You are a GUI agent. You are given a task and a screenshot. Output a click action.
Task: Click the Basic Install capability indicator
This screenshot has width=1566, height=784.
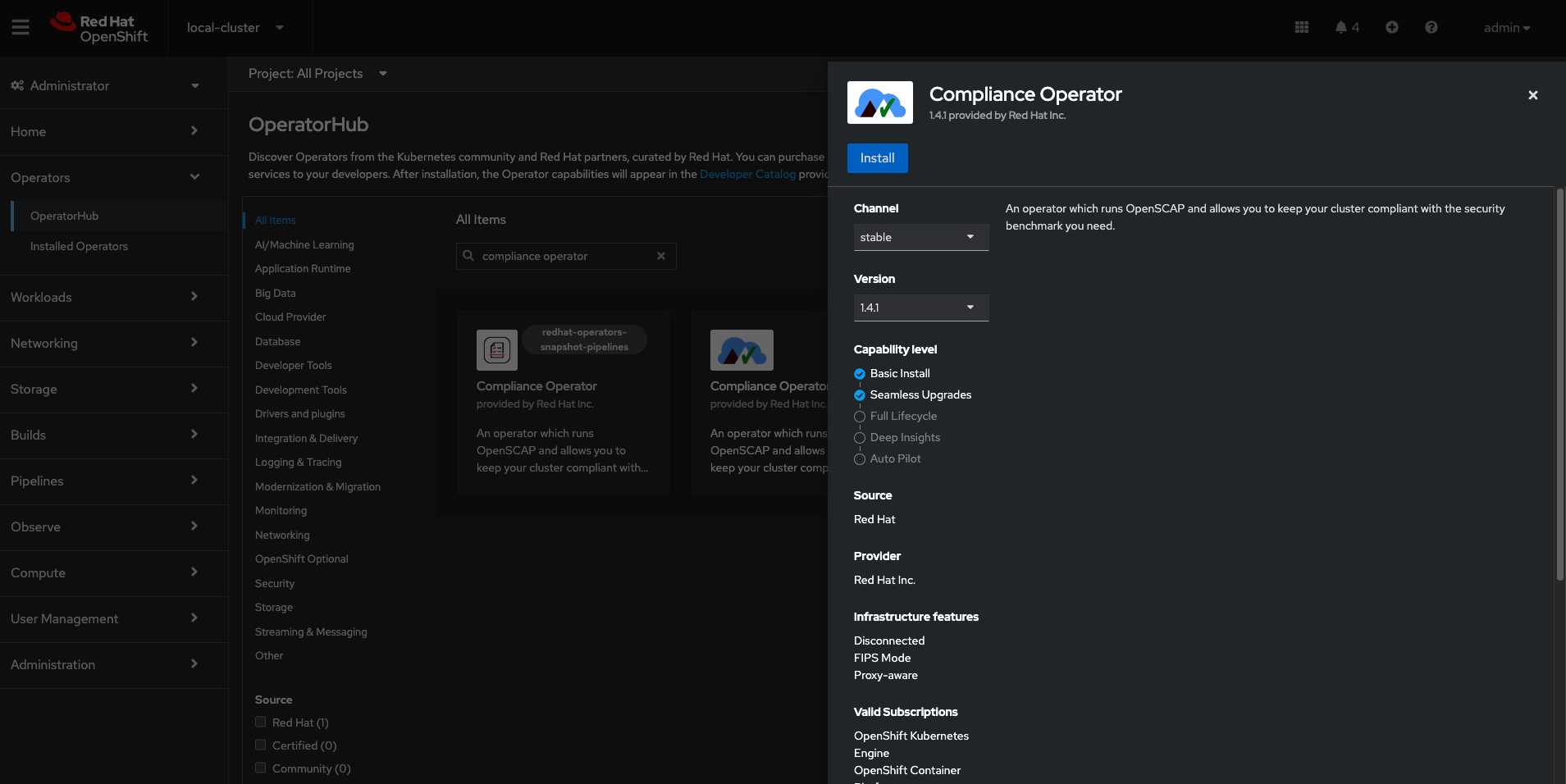[860, 374]
